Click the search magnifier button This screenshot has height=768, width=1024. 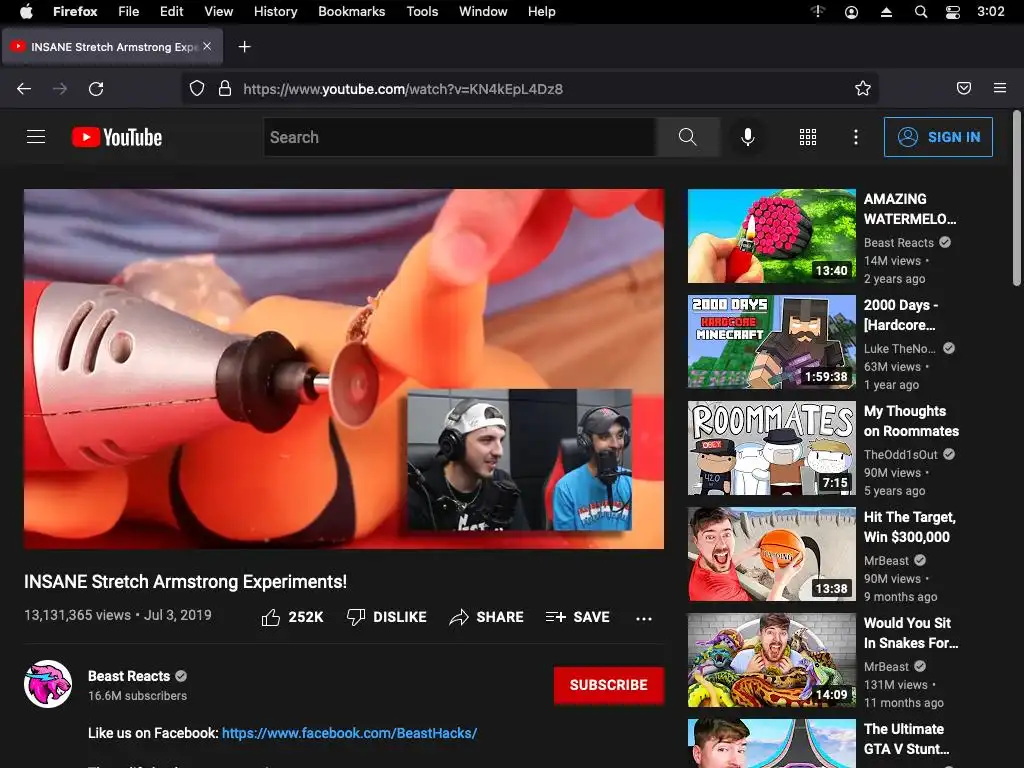click(x=688, y=137)
